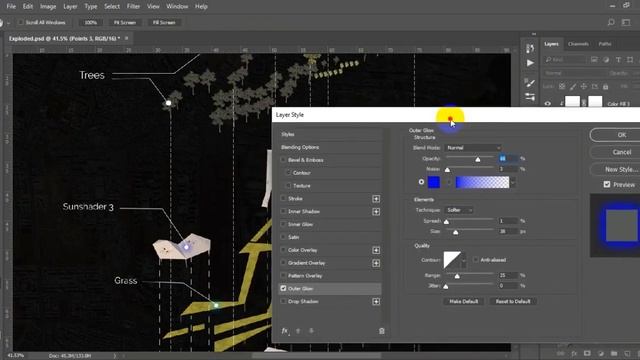640x360 pixels.
Task: Open the Filter menu
Action: click(133, 7)
